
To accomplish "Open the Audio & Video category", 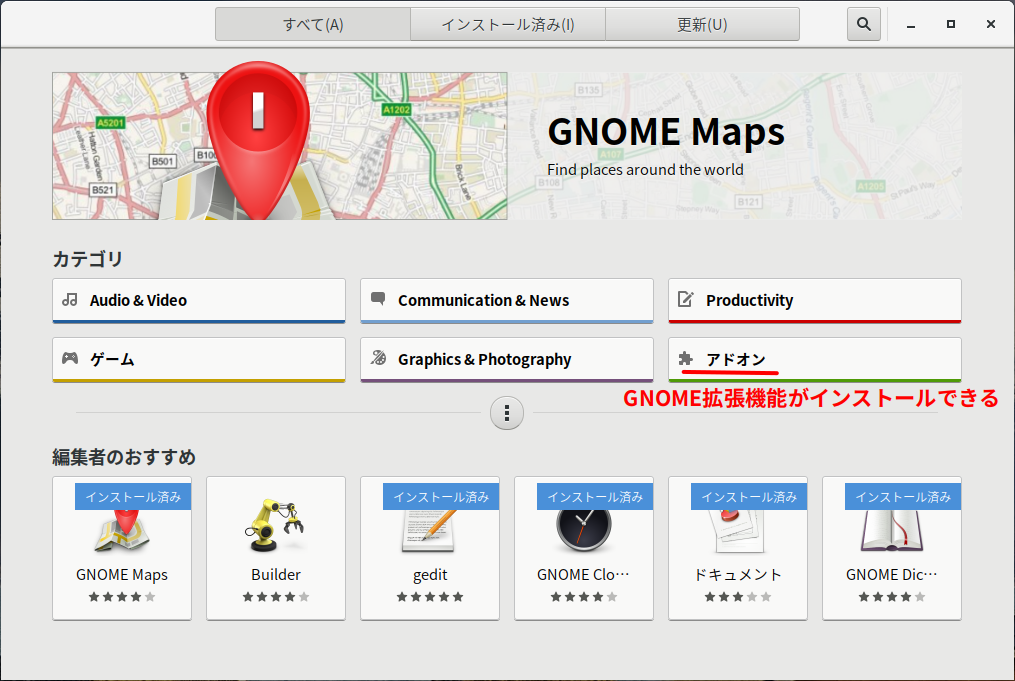I will click(x=199, y=301).
